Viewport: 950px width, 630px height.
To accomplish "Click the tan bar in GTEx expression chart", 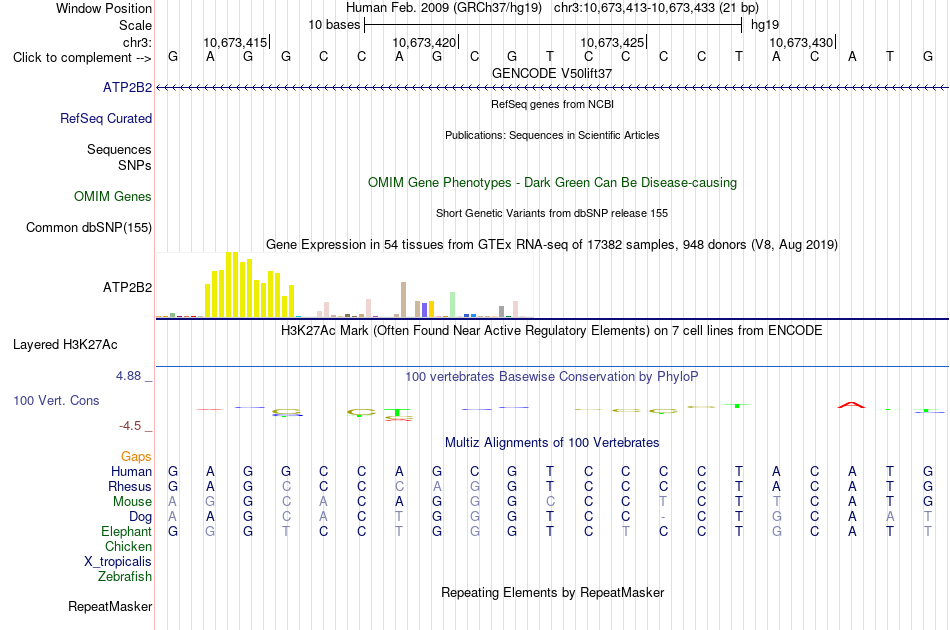I will 404,299.
